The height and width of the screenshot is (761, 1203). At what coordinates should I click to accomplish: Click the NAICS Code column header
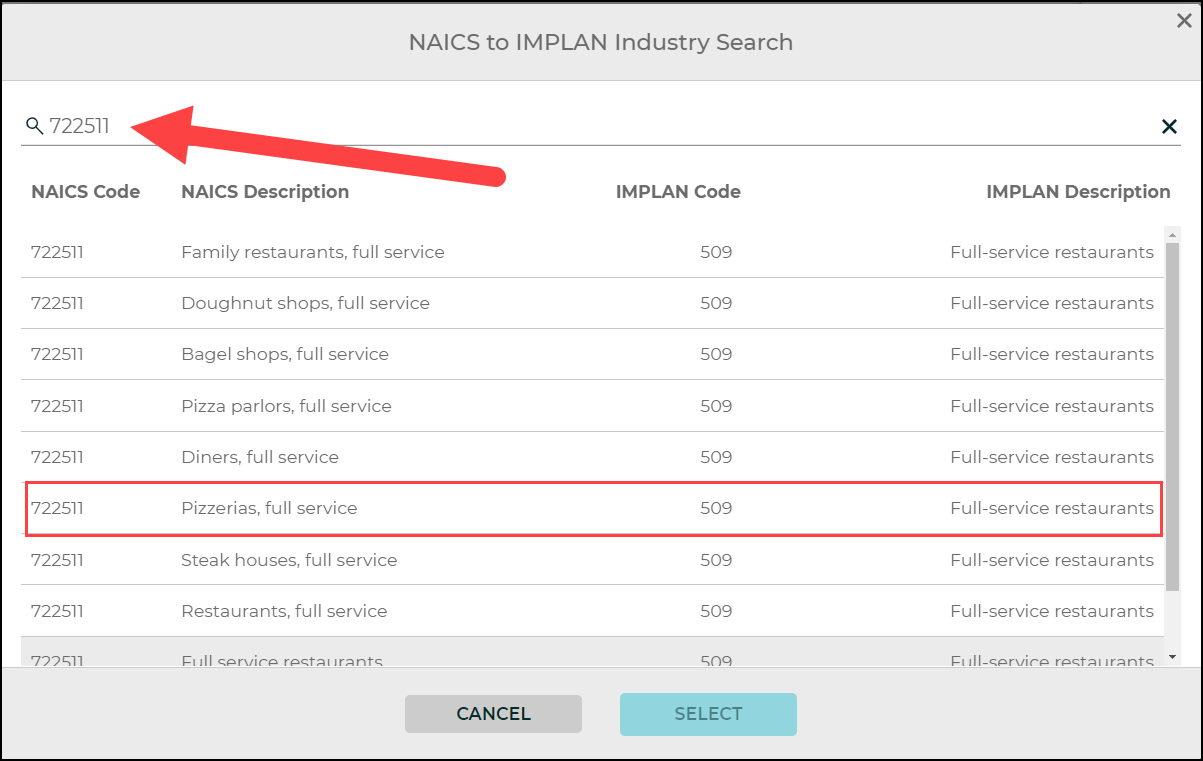[86, 192]
